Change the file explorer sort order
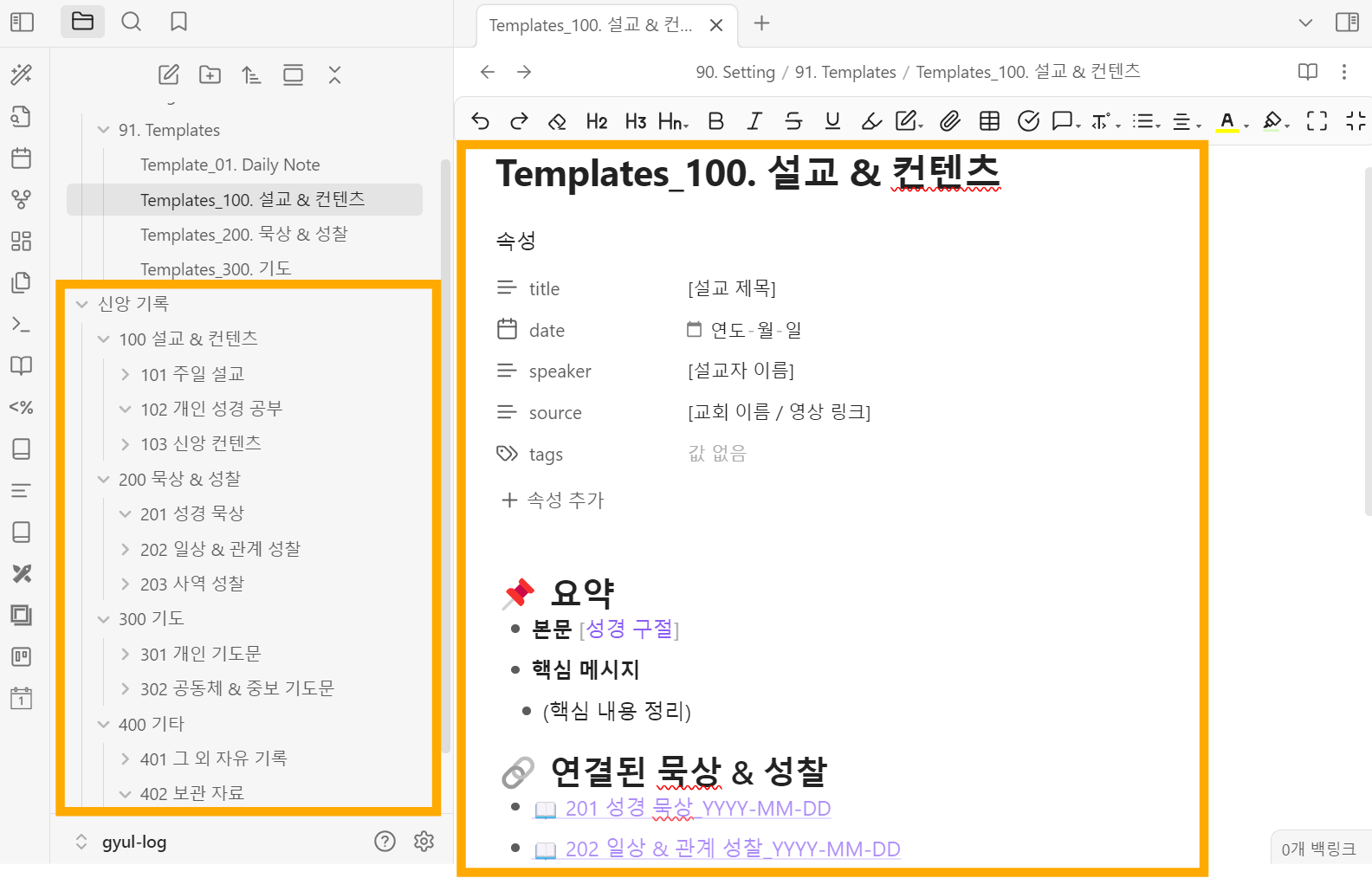The height and width of the screenshot is (878, 1372). pyautogui.click(x=251, y=75)
